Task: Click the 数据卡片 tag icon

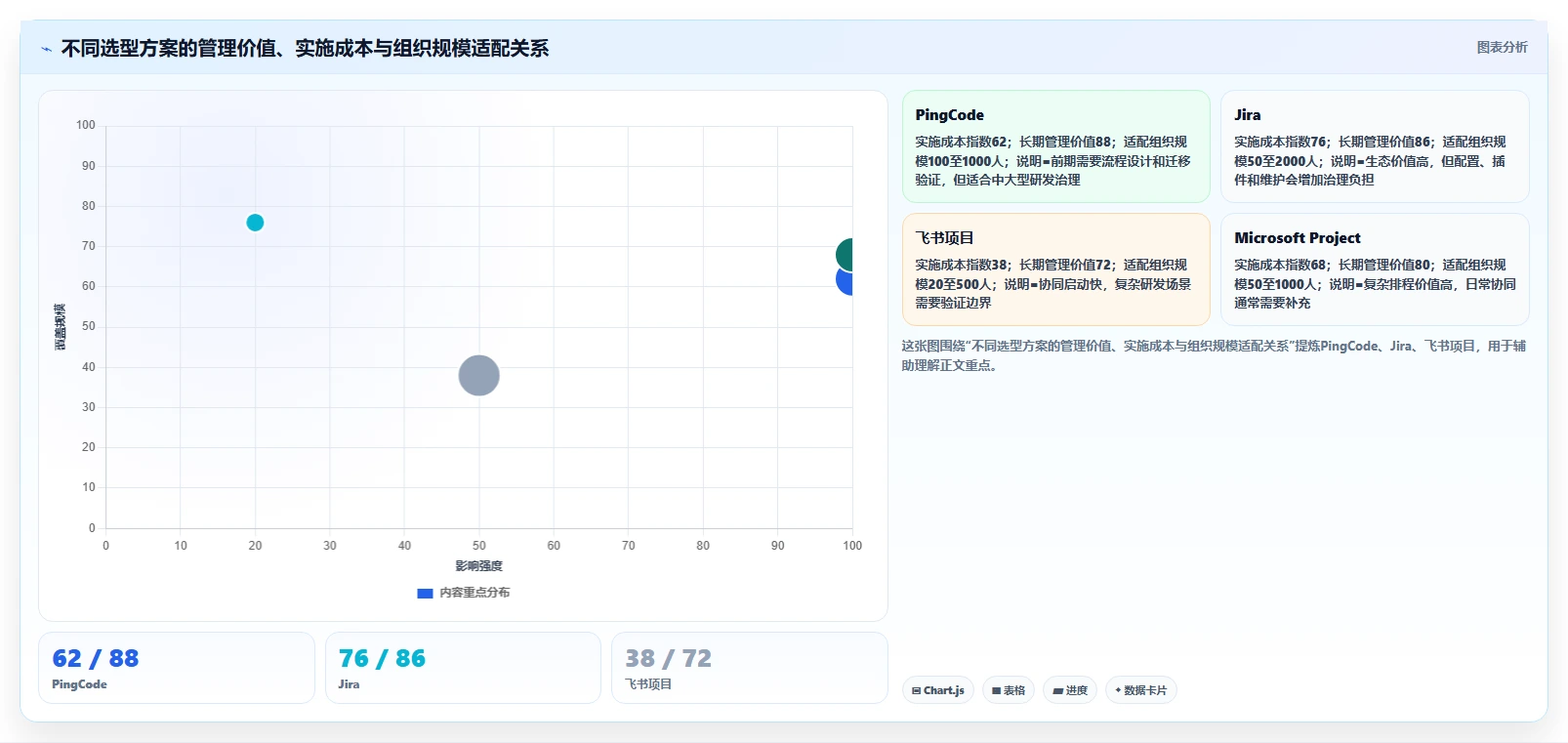Action: pyautogui.click(x=1118, y=690)
